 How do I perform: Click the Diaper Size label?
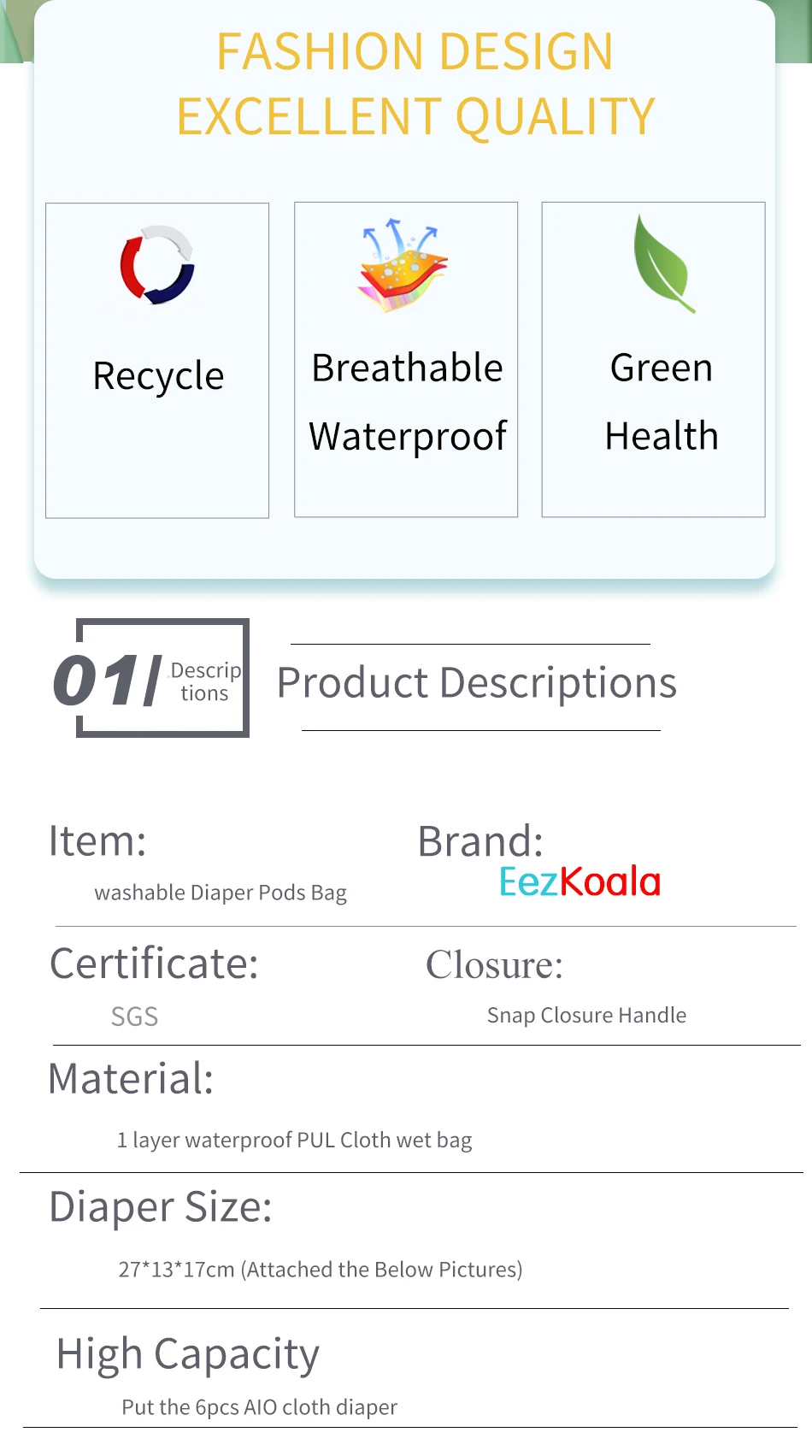coord(161,1208)
